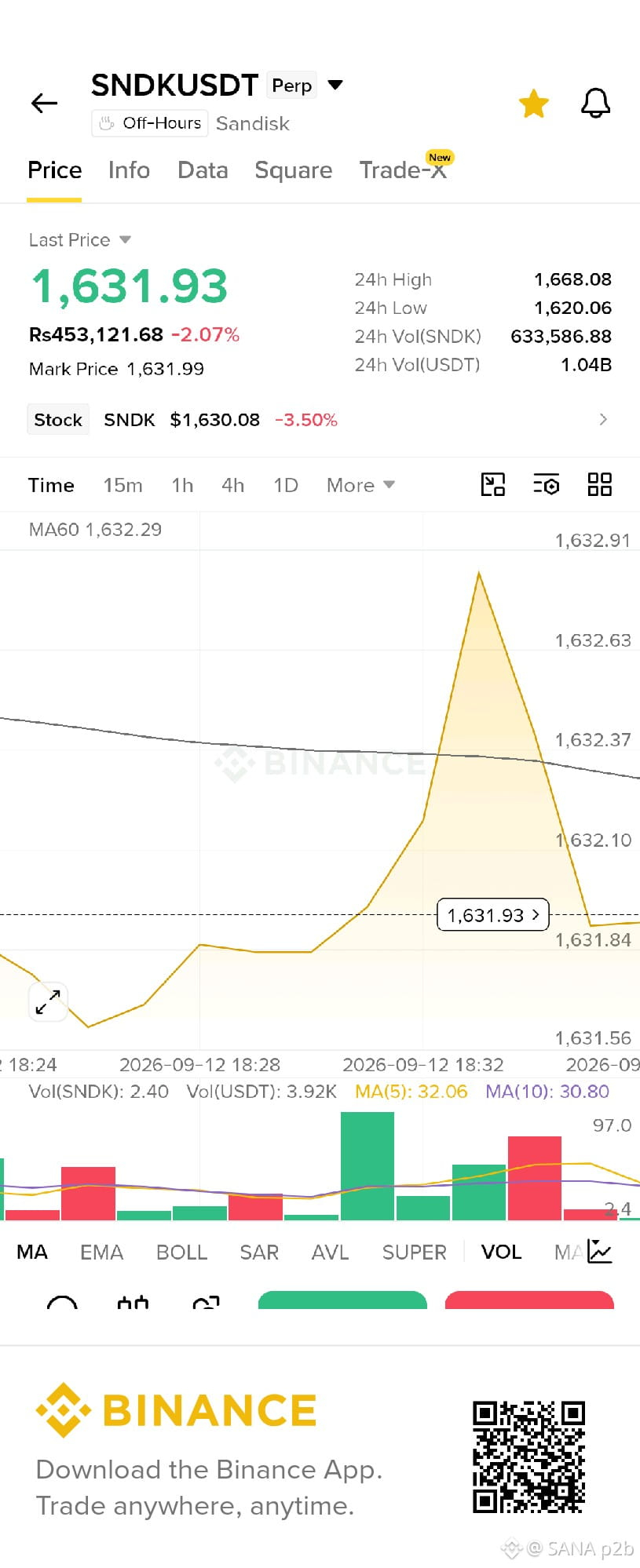
Task: Switch to the Square tab
Action: pos(294,170)
